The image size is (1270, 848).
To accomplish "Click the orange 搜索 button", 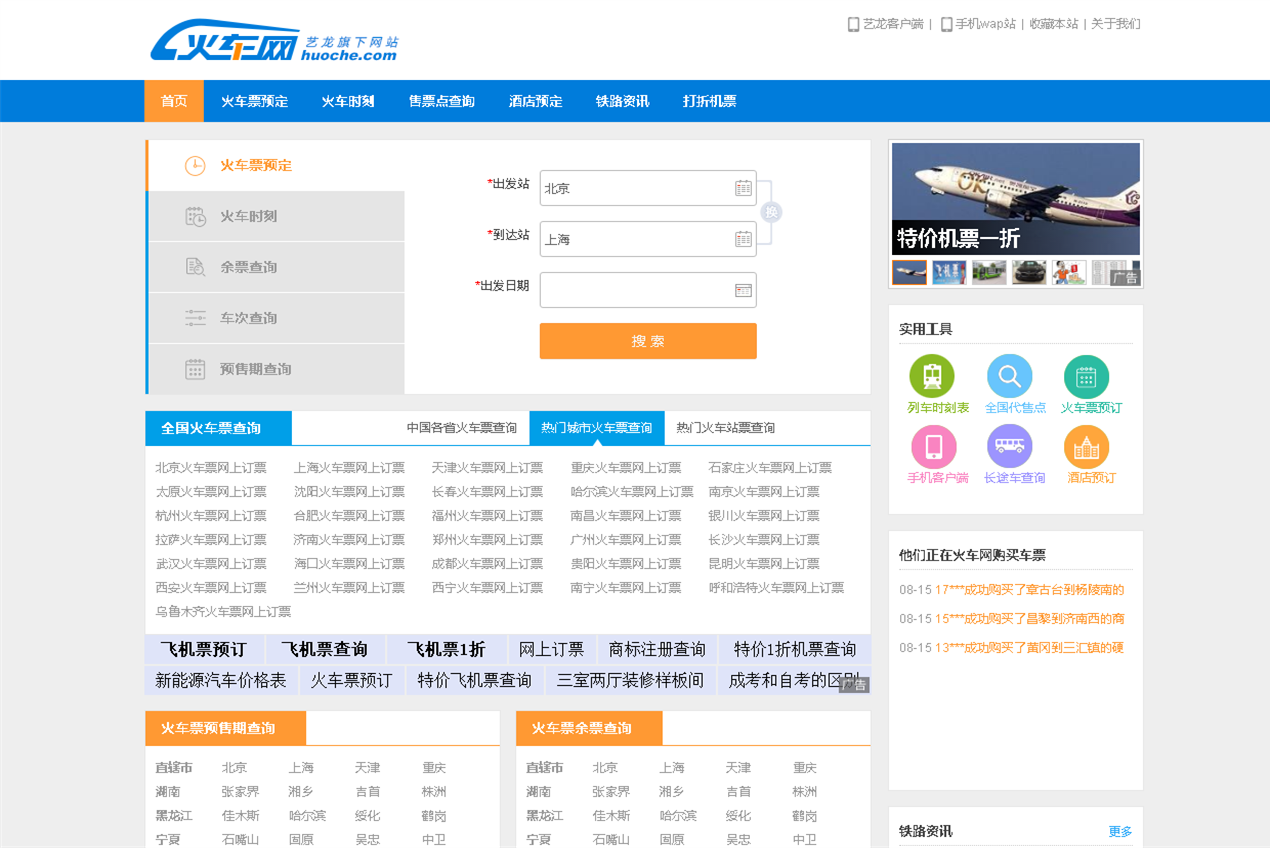I will (x=648, y=341).
